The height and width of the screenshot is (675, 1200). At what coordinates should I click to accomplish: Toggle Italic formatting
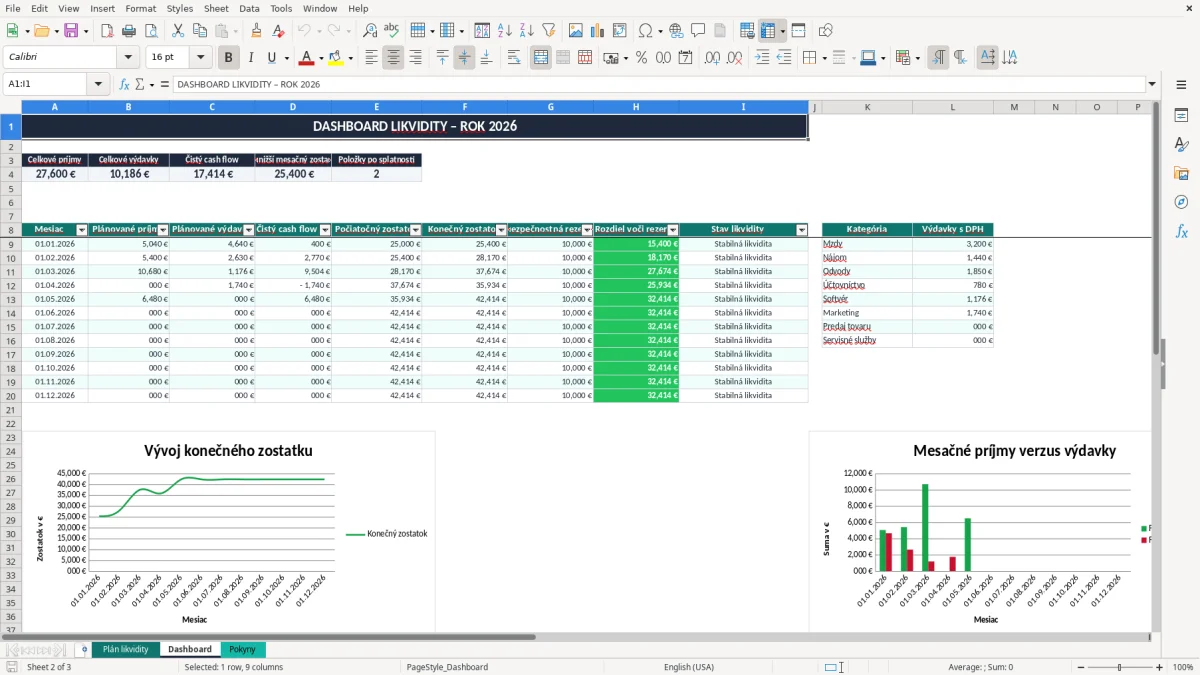[x=251, y=58]
